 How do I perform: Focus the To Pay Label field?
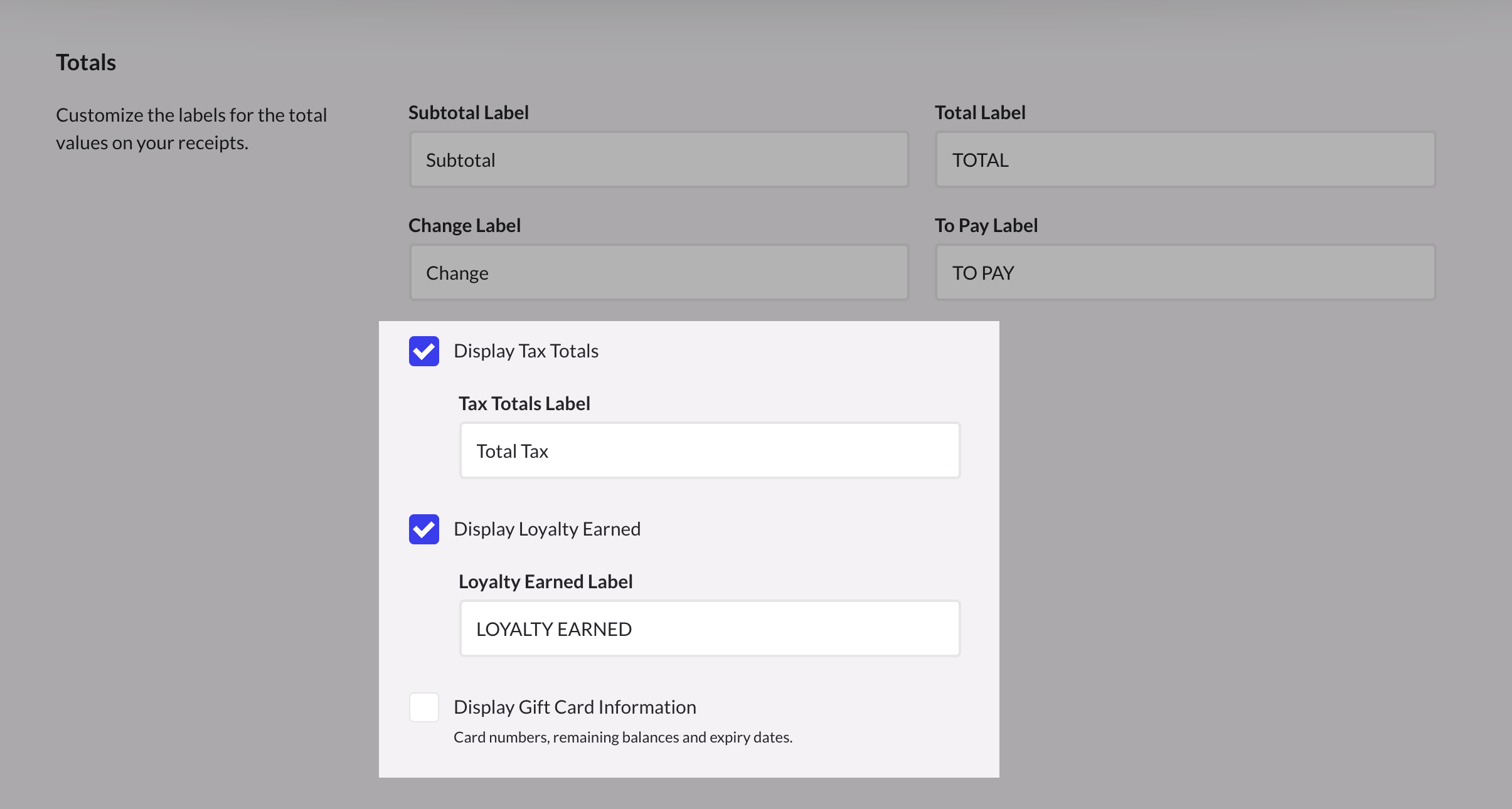1185,272
